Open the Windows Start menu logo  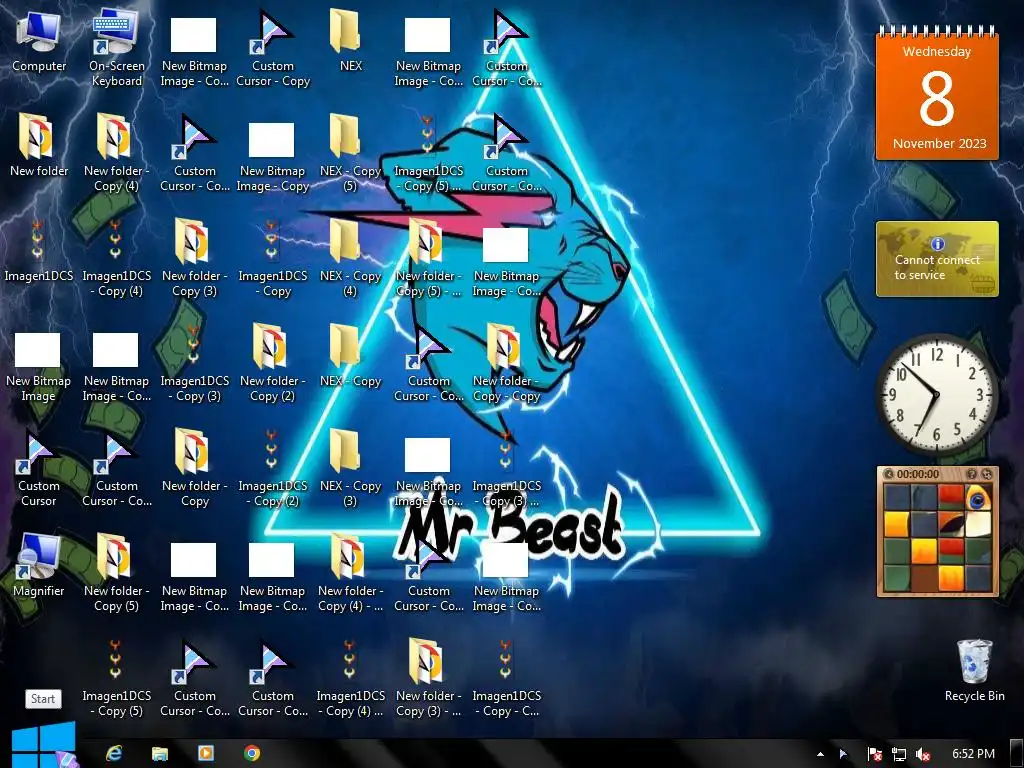tap(44, 746)
